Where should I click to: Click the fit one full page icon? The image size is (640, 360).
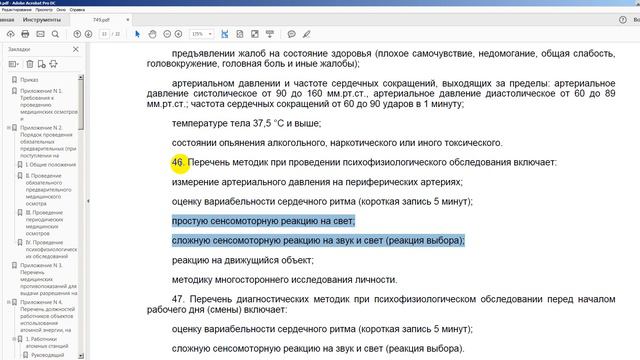240,34
